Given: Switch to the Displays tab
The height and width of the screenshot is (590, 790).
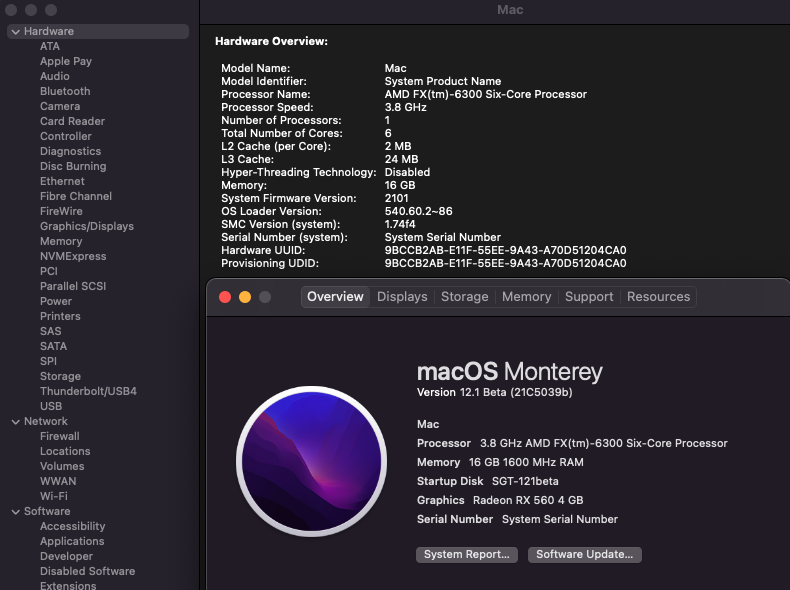Looking at the screenshot, I should 402,297.
